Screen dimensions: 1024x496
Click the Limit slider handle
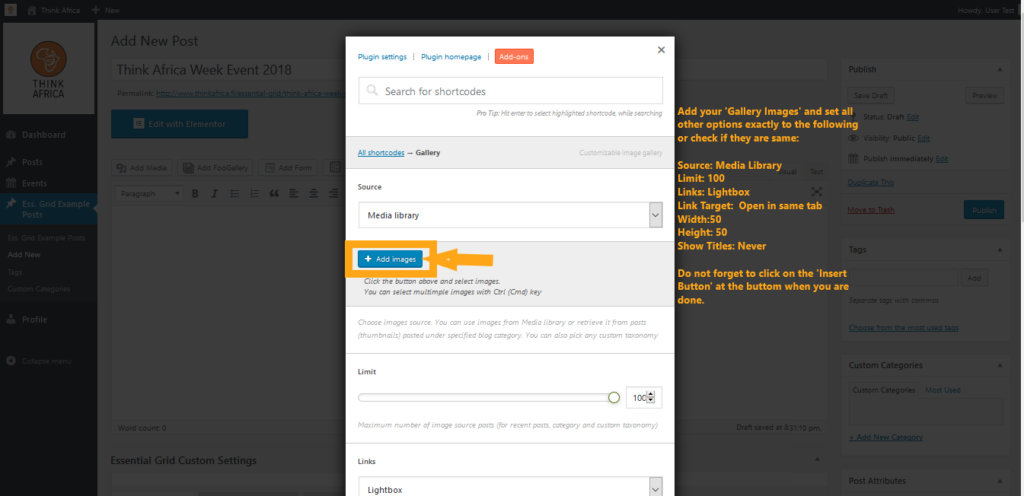[613, 397]
